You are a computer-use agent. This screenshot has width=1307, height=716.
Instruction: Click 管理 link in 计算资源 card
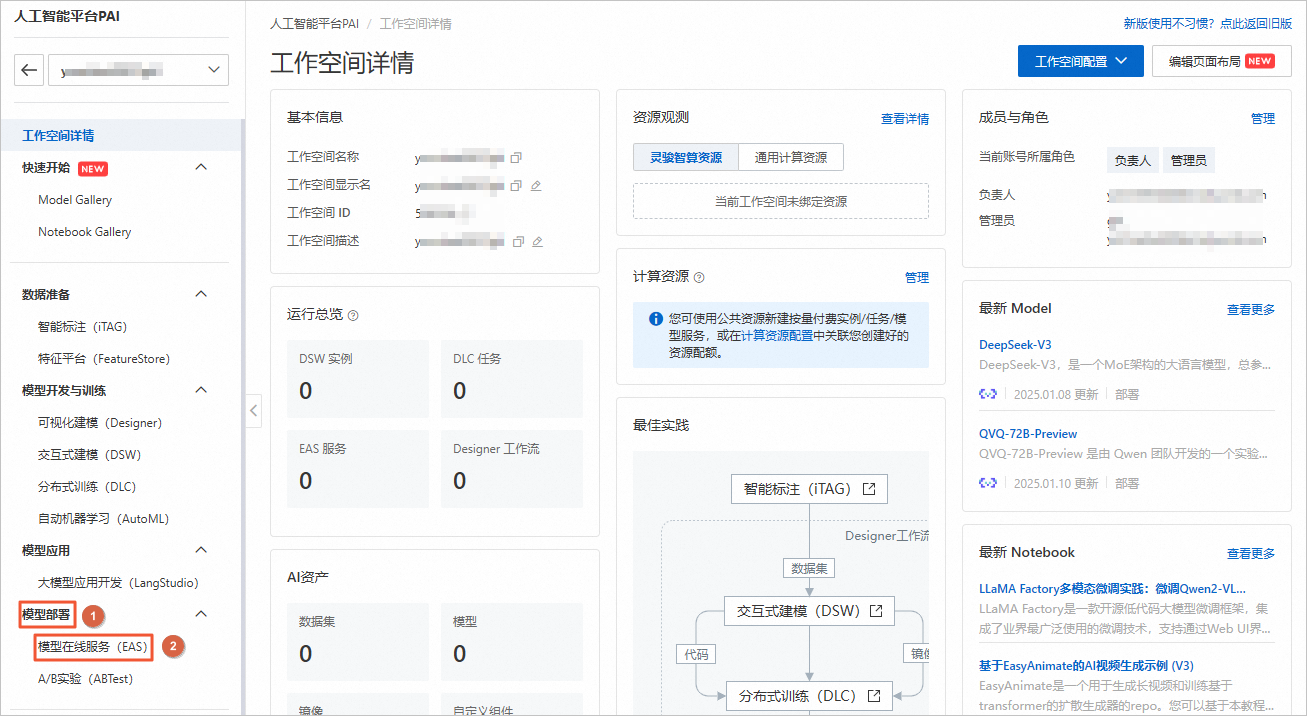(x=917, y=277)
